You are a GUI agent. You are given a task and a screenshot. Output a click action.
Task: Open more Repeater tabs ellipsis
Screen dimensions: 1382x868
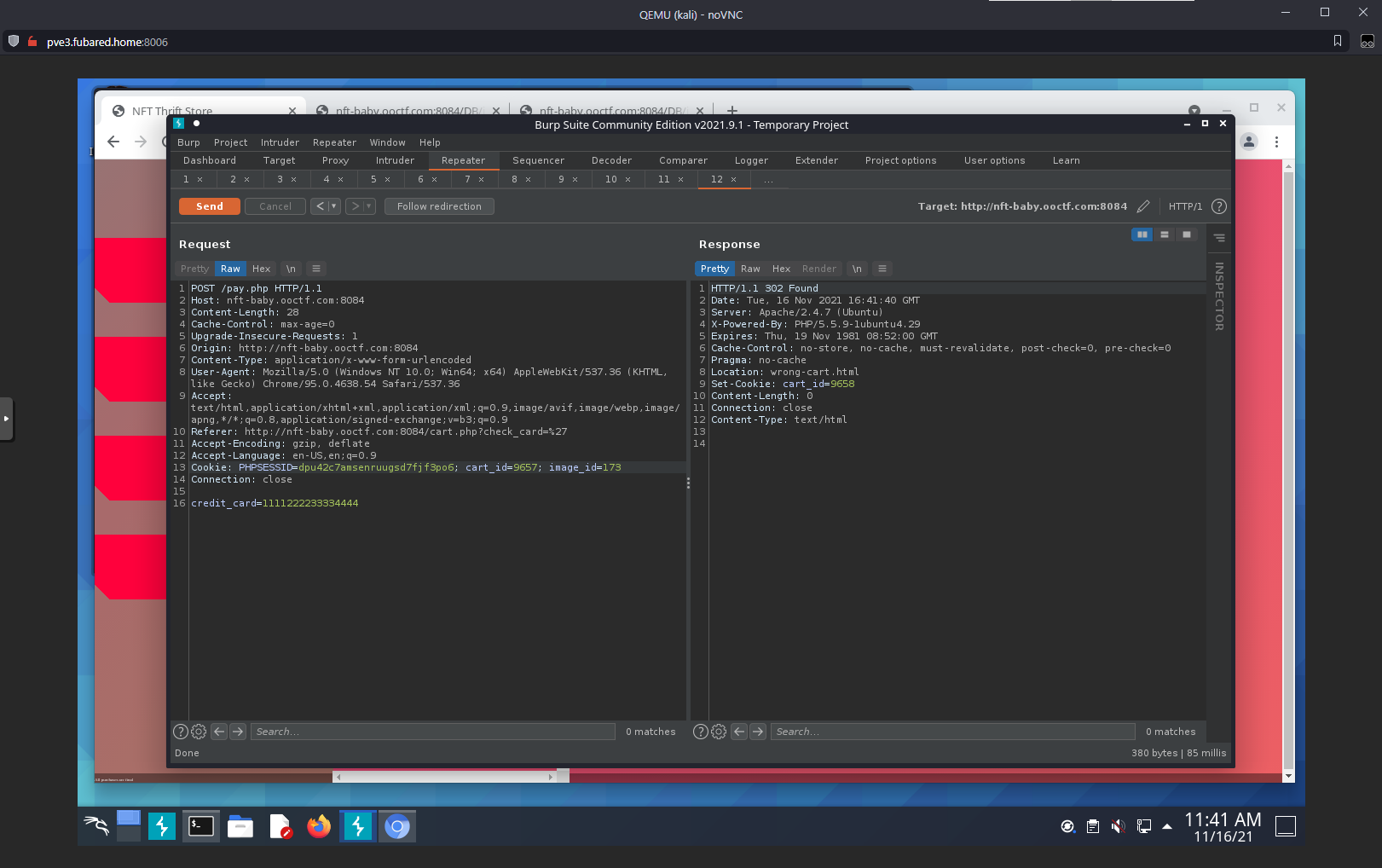769,180
